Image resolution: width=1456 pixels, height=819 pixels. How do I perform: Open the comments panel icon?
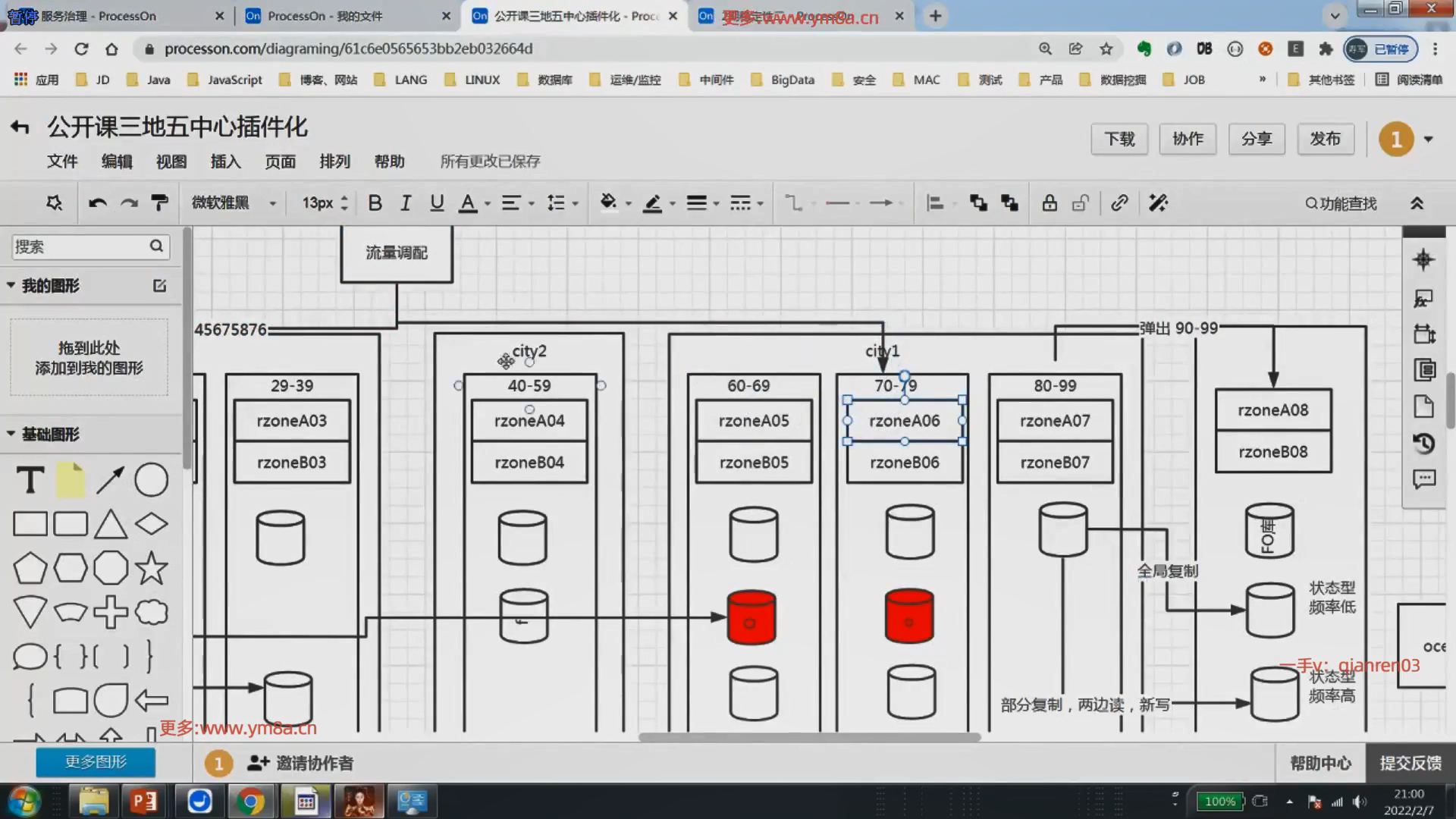pyautogui.click(x=1423, y=479)
